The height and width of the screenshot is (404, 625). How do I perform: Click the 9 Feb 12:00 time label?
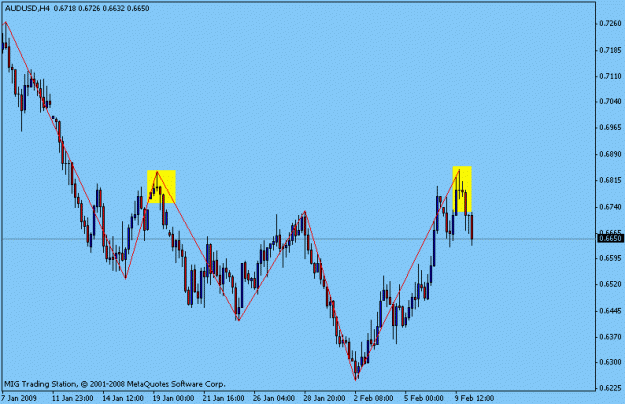coord(474,398)
